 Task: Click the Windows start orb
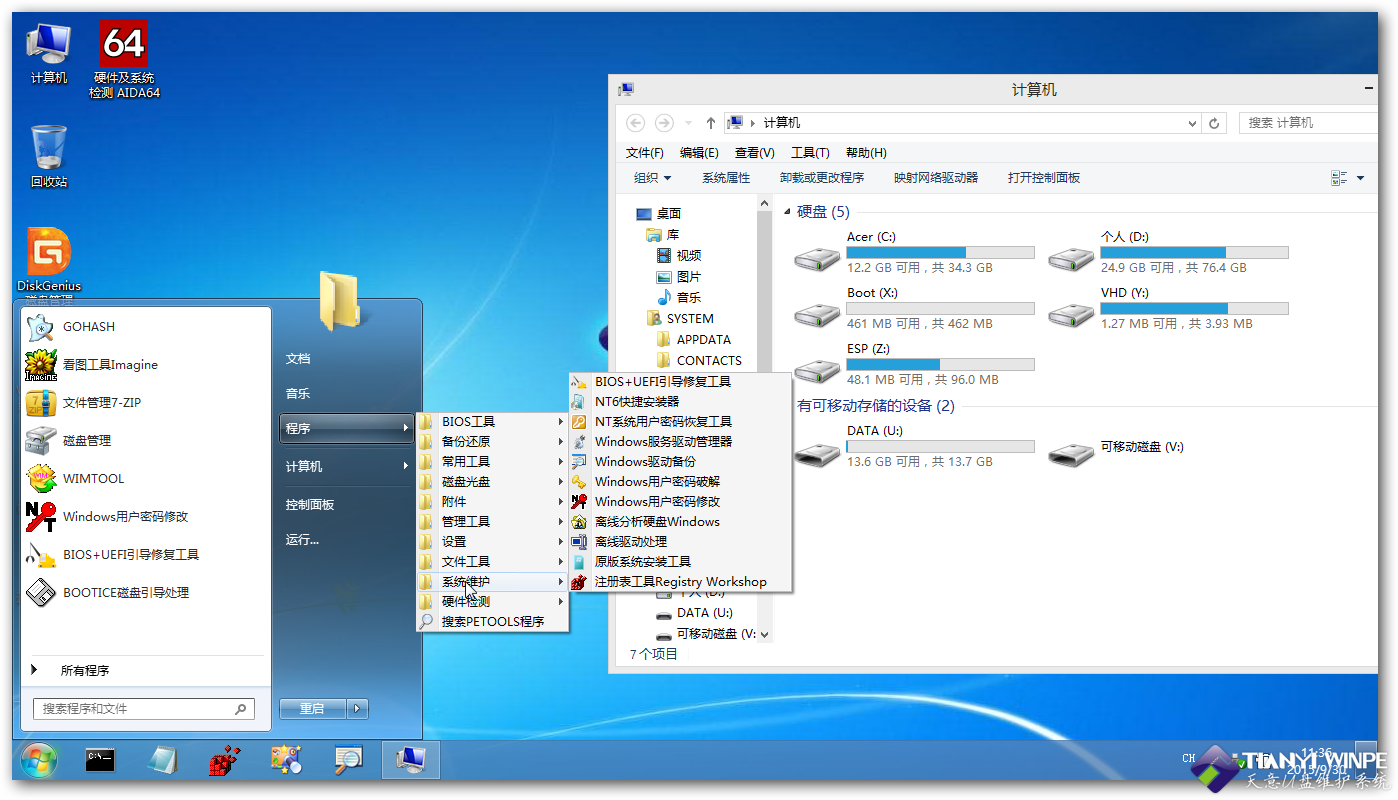point(38,760)
